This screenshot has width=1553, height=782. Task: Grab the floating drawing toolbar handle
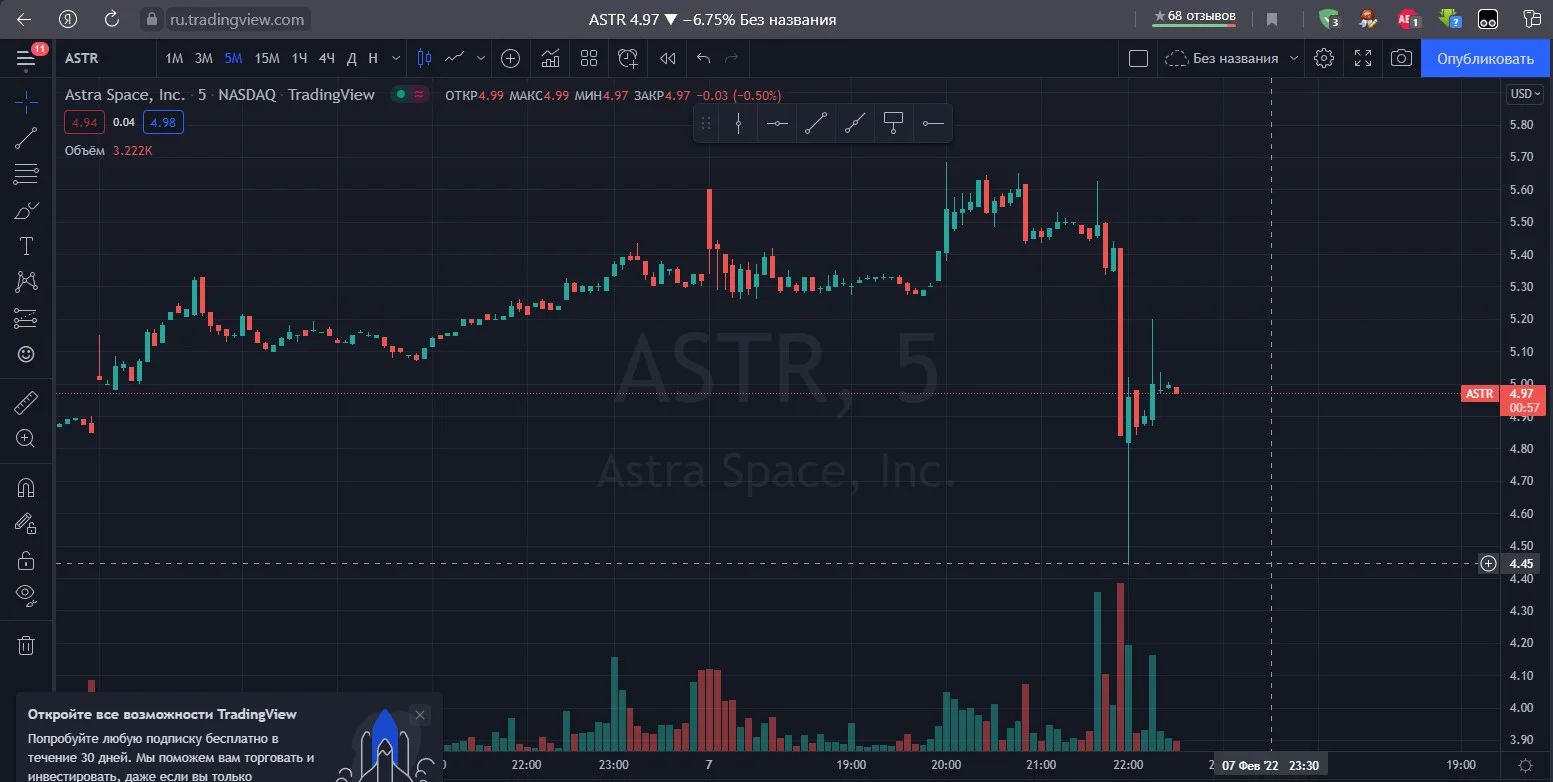[706, 123]
